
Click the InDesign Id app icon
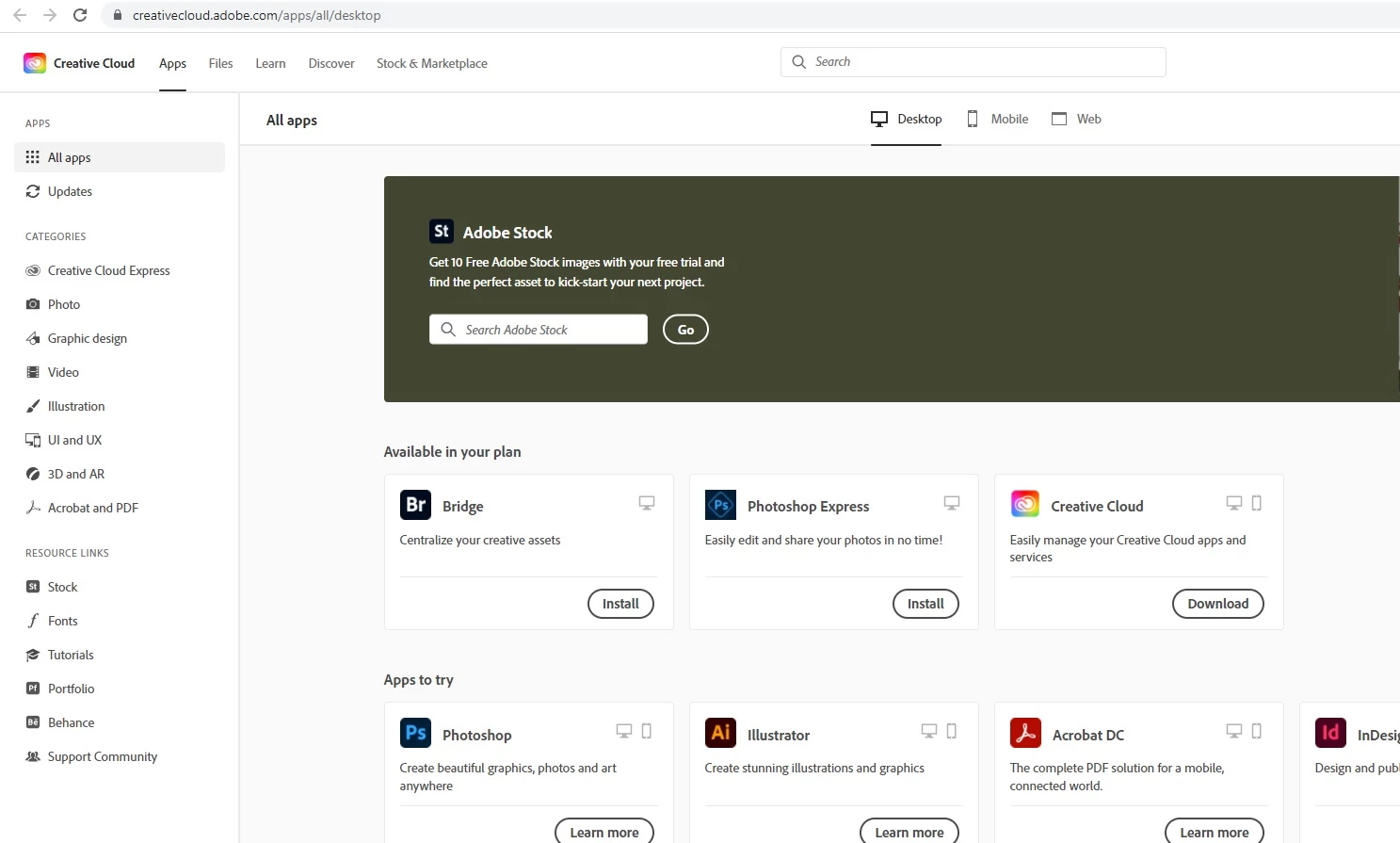click(x=1330, y=733)
